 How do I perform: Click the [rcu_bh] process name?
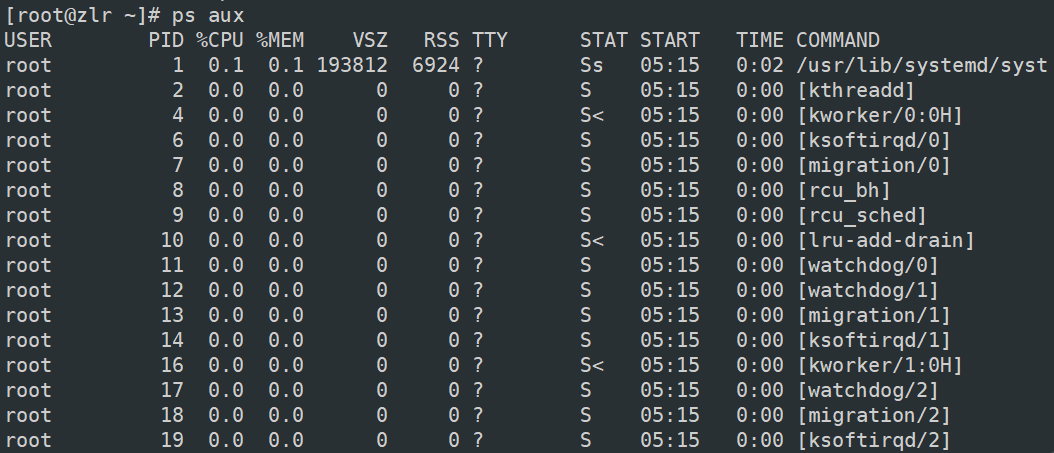coord(844,190)
